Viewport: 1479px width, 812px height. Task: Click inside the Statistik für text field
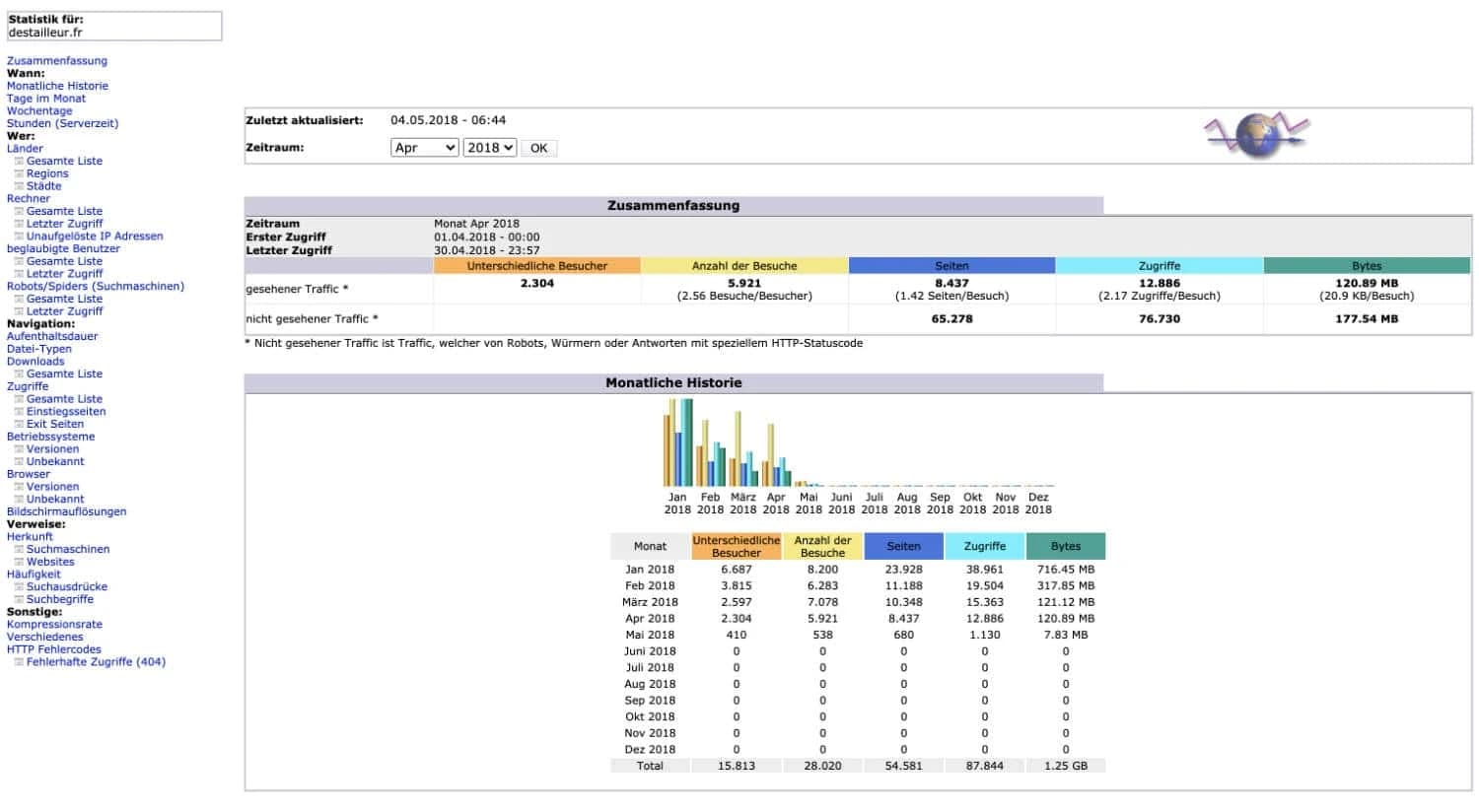click(x=115, y=27)
